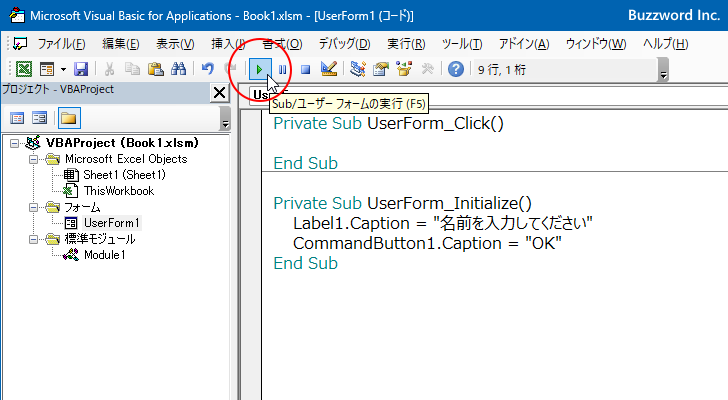This screenshot has width=728, height=400.
Task: Select Sheet1 (Sheet1) in project tree
Action: (x=124, y=175)
